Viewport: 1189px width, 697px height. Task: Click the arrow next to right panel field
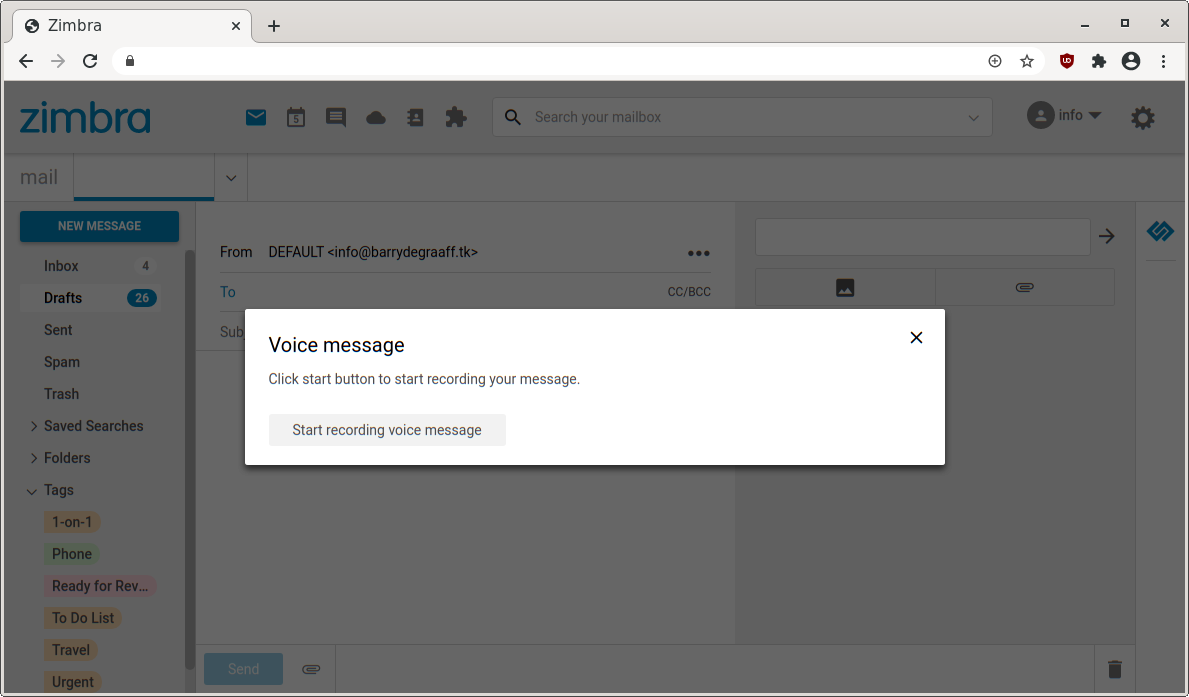(1106, 237)
